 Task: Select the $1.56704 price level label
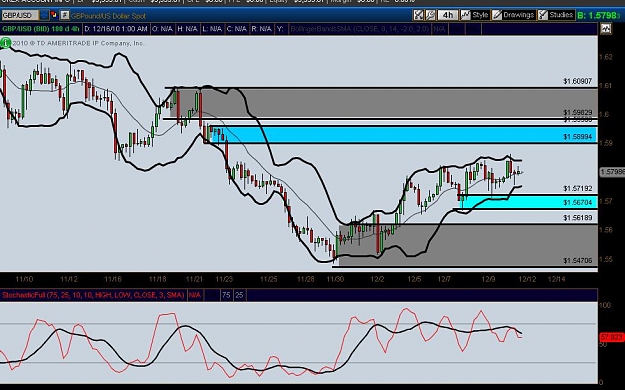point(578,203)
